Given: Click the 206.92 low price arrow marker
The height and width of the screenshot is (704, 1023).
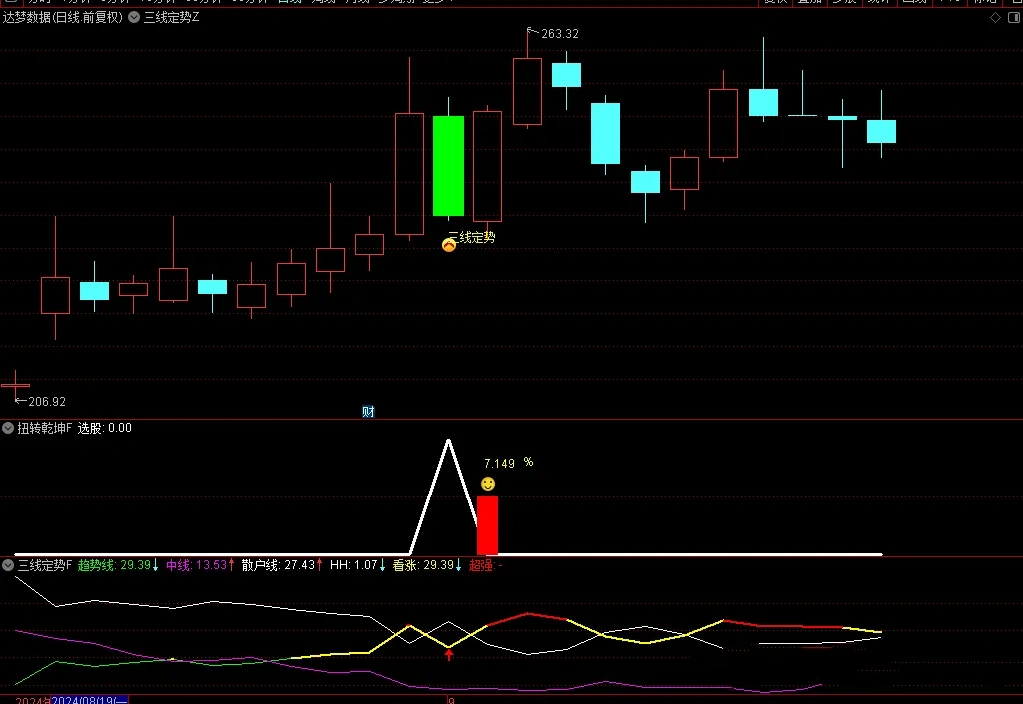Looking at the screenshot, I should click(x=18, y=401).
